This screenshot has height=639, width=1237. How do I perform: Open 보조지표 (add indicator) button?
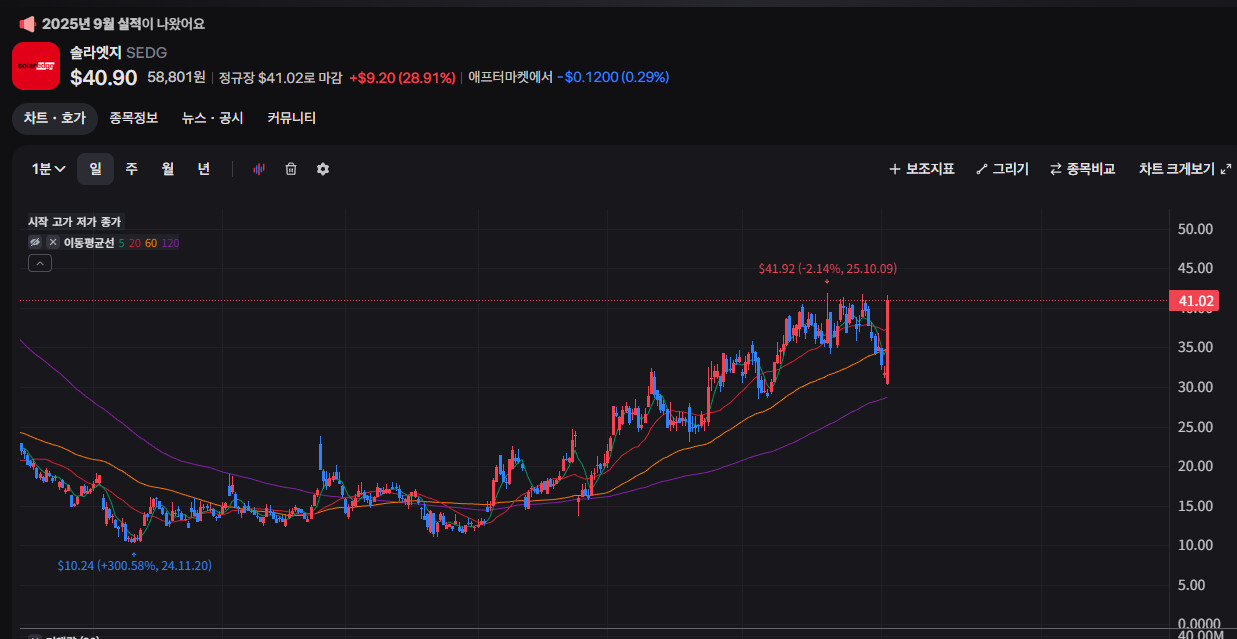pos(921,169)
